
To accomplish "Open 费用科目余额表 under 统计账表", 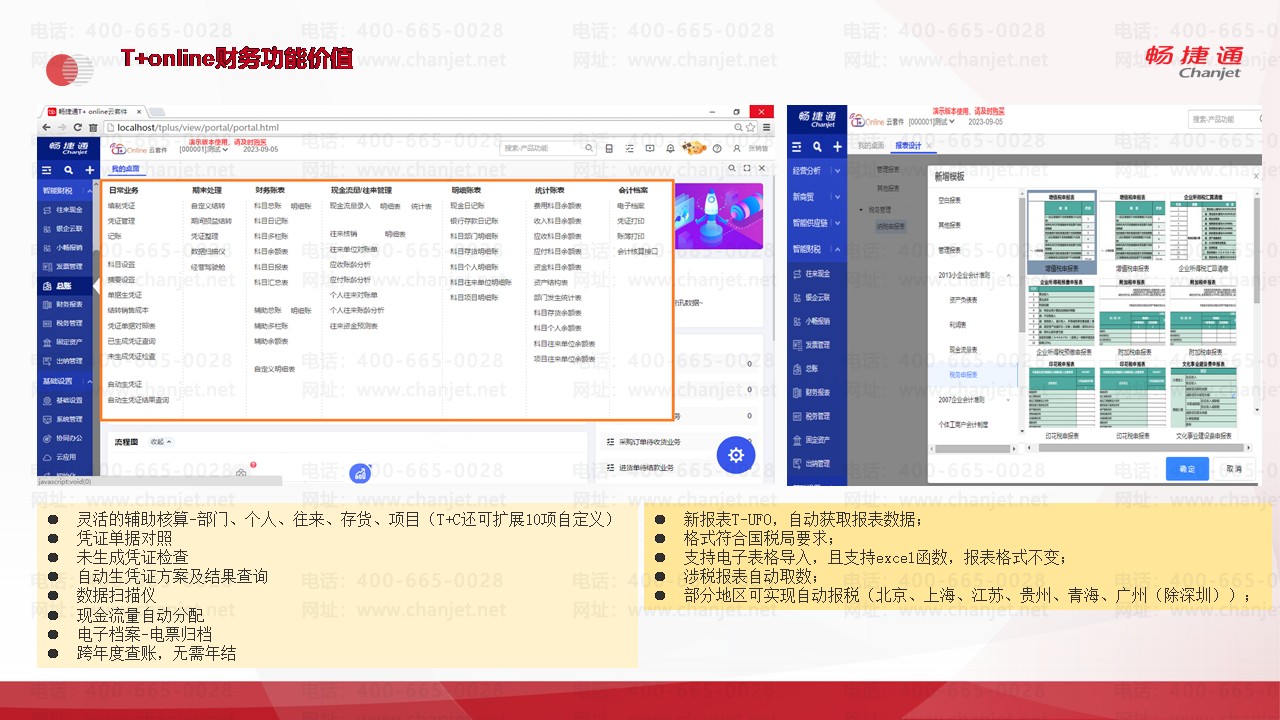I will (558, 206).
